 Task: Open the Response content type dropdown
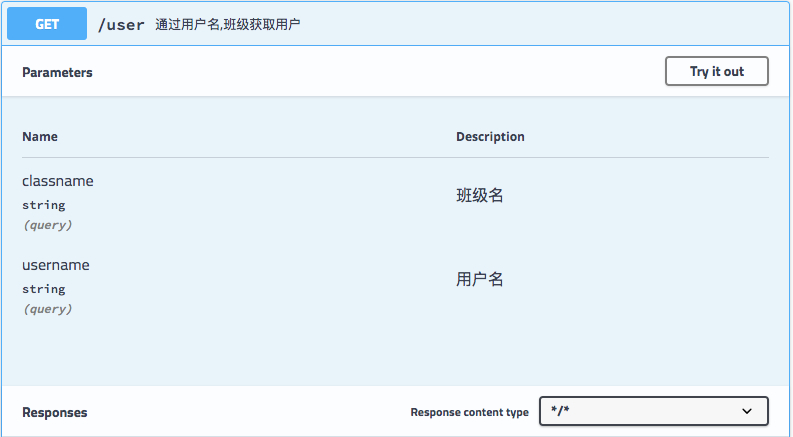click(653, 411)
